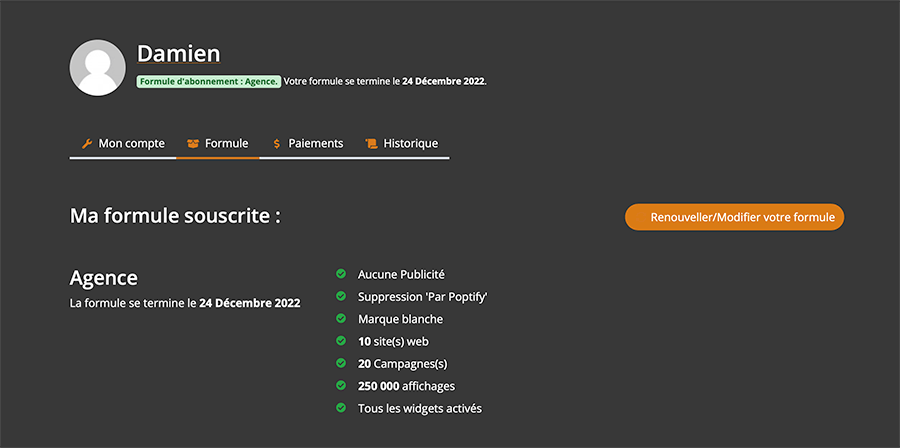Screen dimensions: 900x448
Task: Click the green check next to Marque blanche
Action: pos(340,318)
